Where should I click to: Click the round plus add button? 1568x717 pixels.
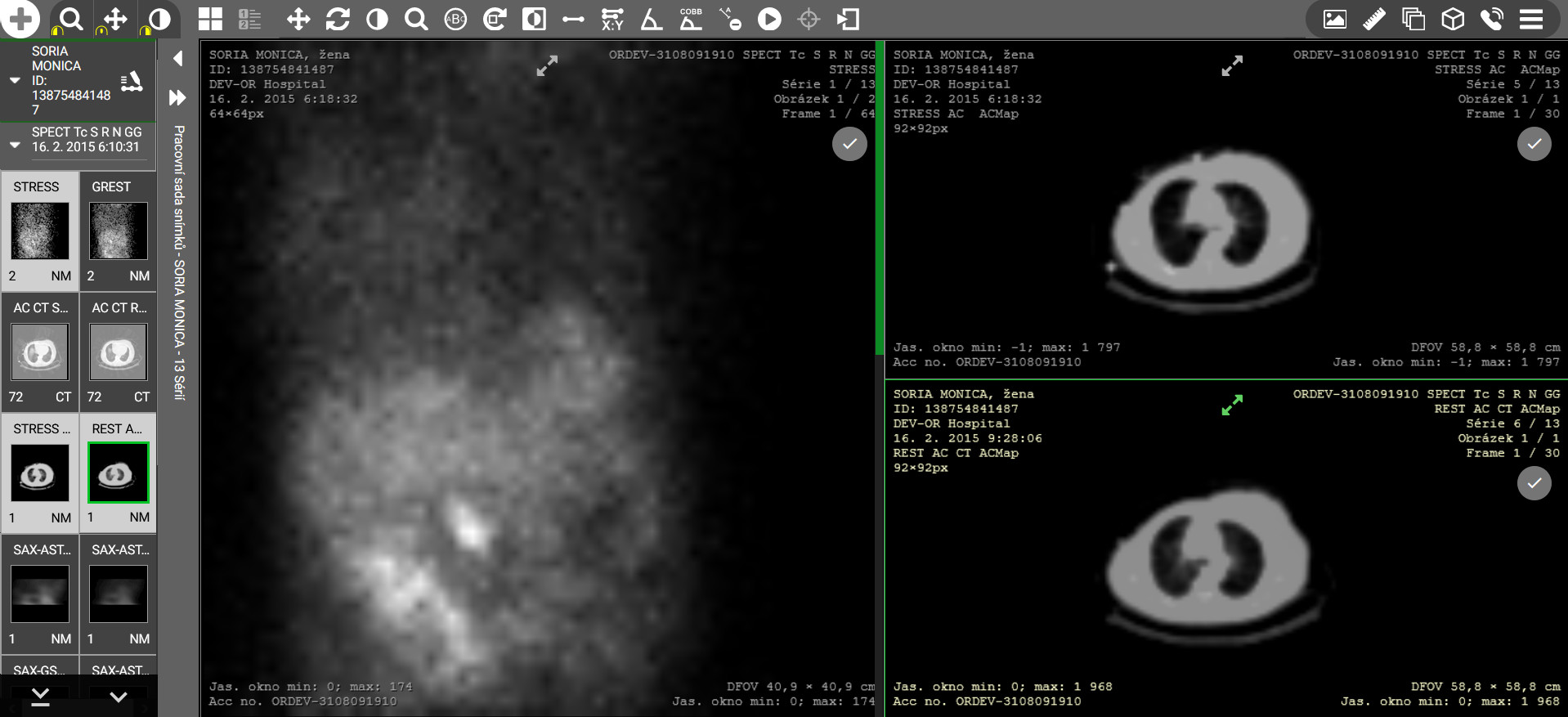(x=20, y=19)
